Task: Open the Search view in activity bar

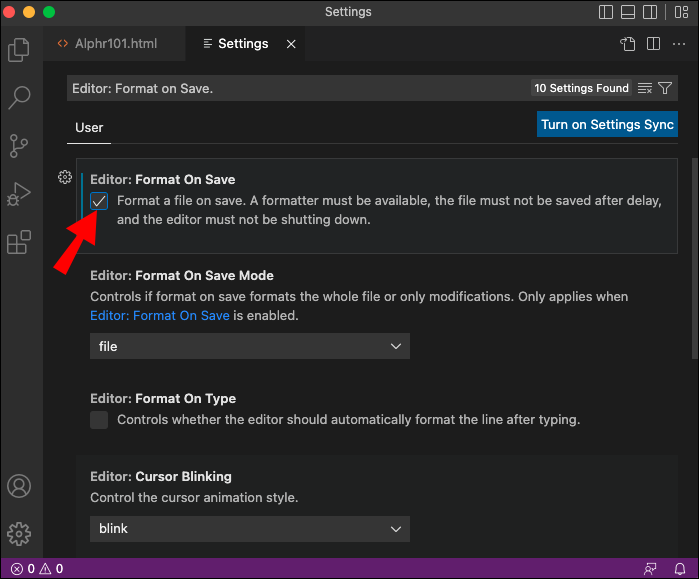Action: click(19, 98)
